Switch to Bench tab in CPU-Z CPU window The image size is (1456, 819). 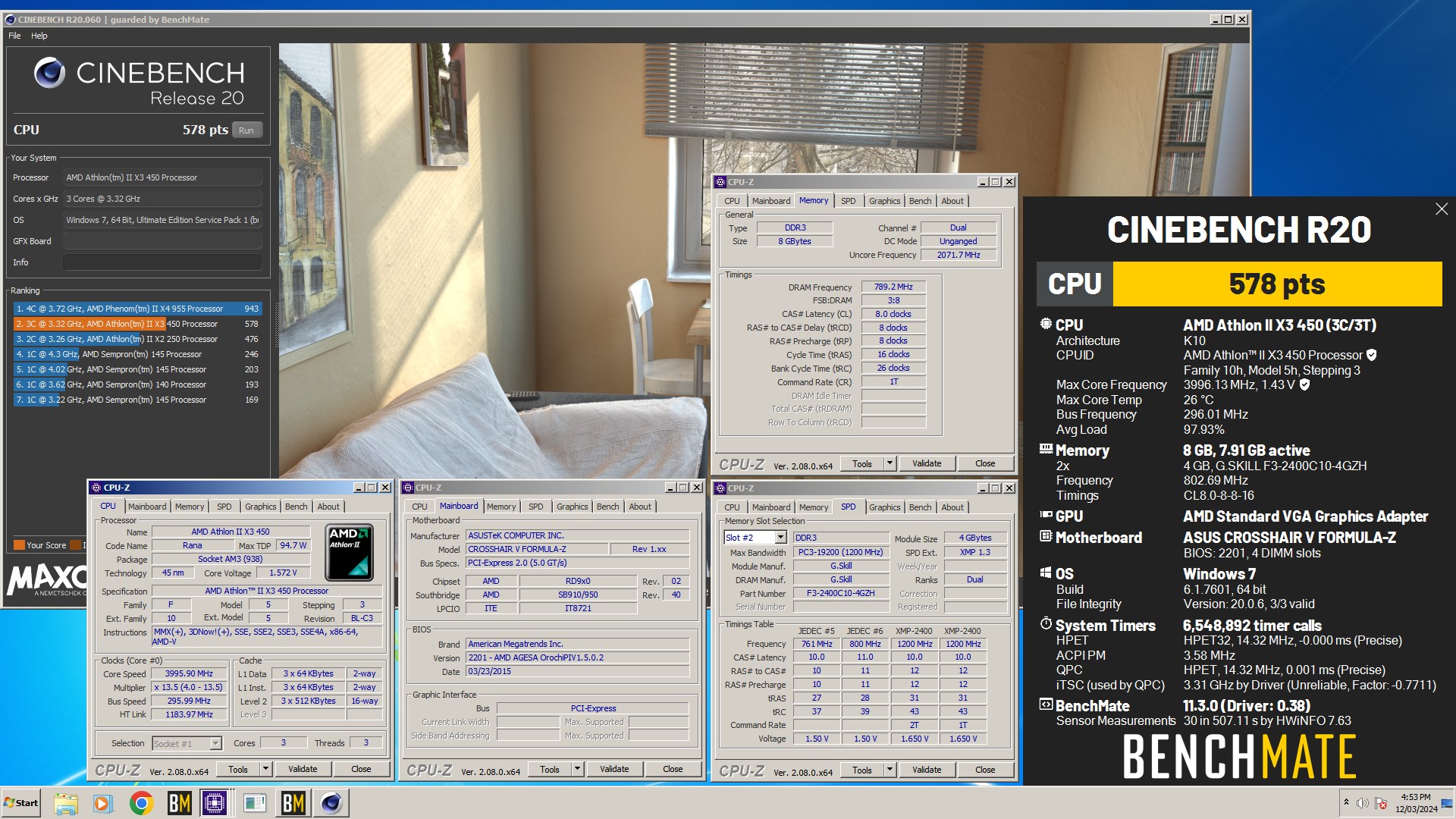click(x=297, y=507)
